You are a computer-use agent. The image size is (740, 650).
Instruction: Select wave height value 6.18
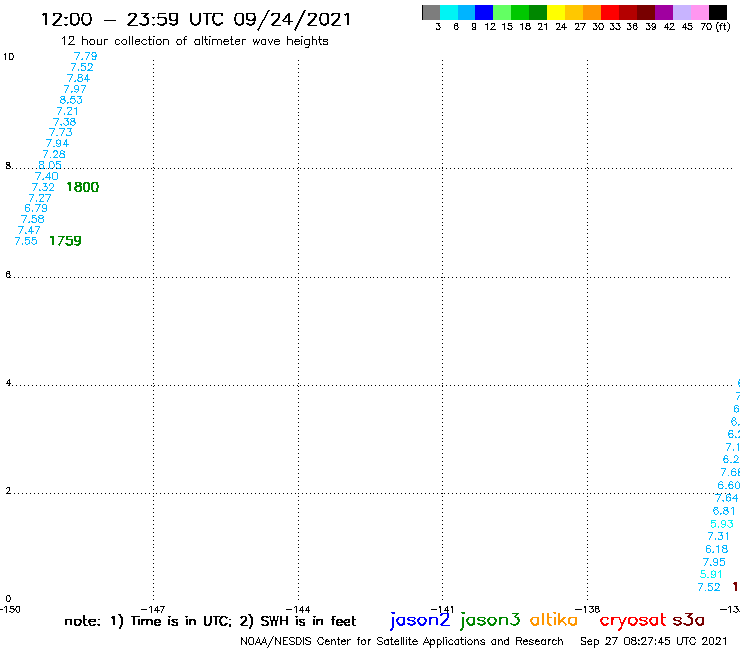pos(717,549)
